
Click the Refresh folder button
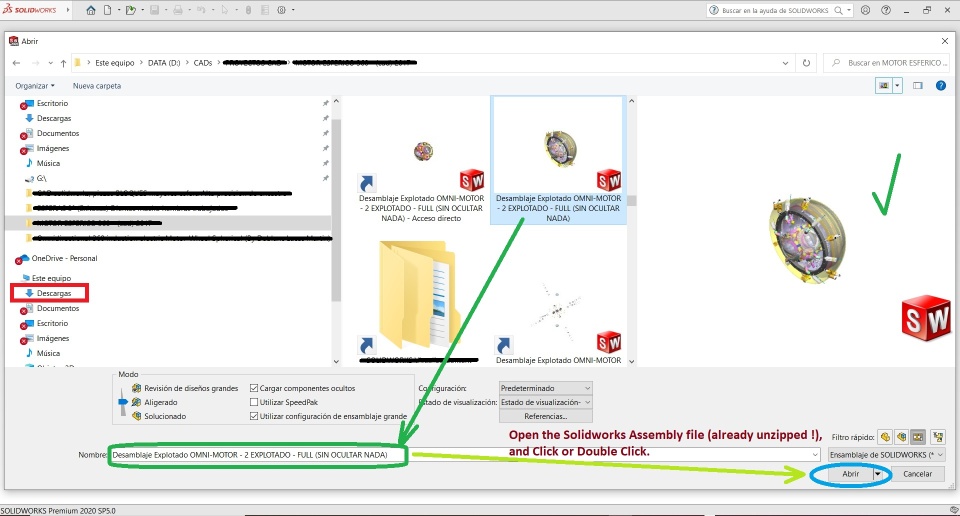point(806,62)
